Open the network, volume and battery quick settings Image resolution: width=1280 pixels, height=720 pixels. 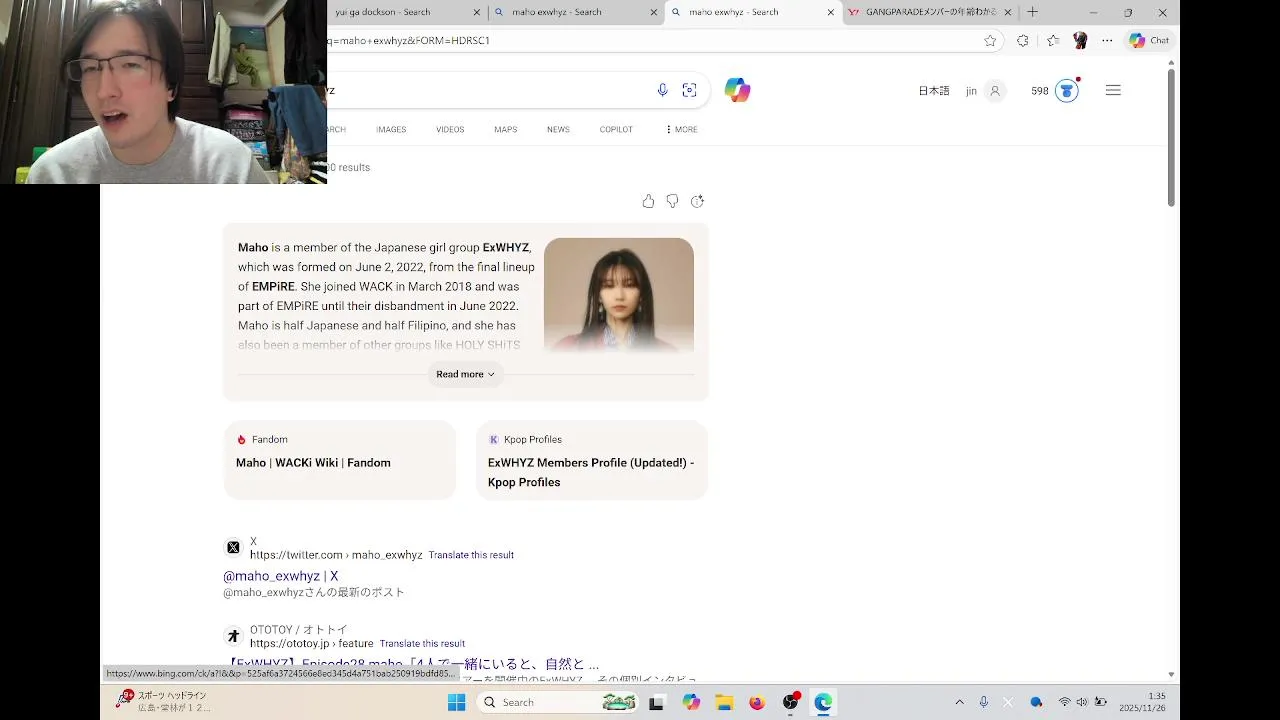[x=1082, y=702]
